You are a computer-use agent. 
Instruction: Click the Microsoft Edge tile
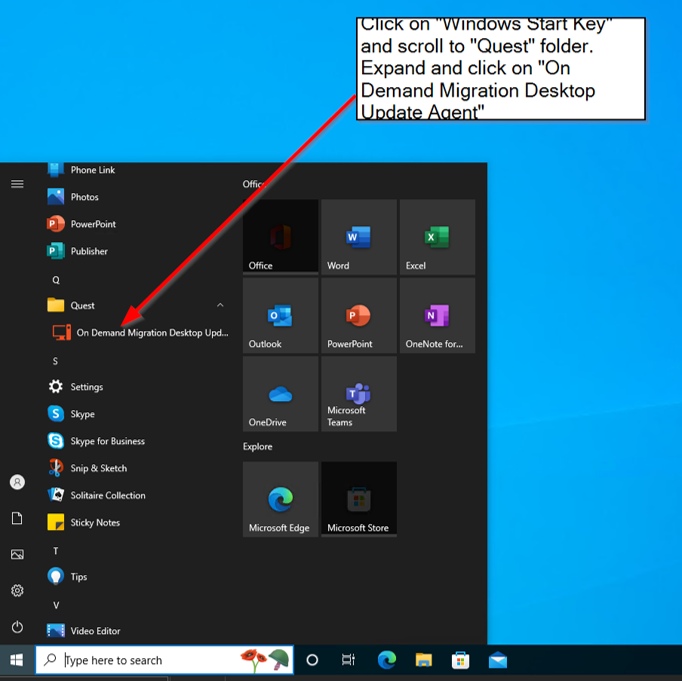point(280,499)
